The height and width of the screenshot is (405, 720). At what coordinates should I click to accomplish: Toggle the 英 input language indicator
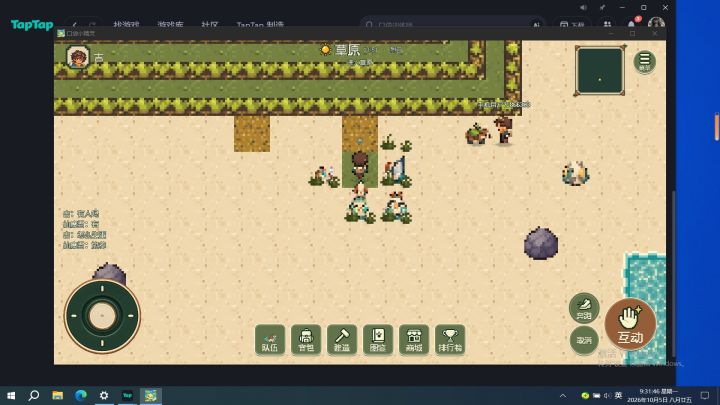[x=619, y=395]
